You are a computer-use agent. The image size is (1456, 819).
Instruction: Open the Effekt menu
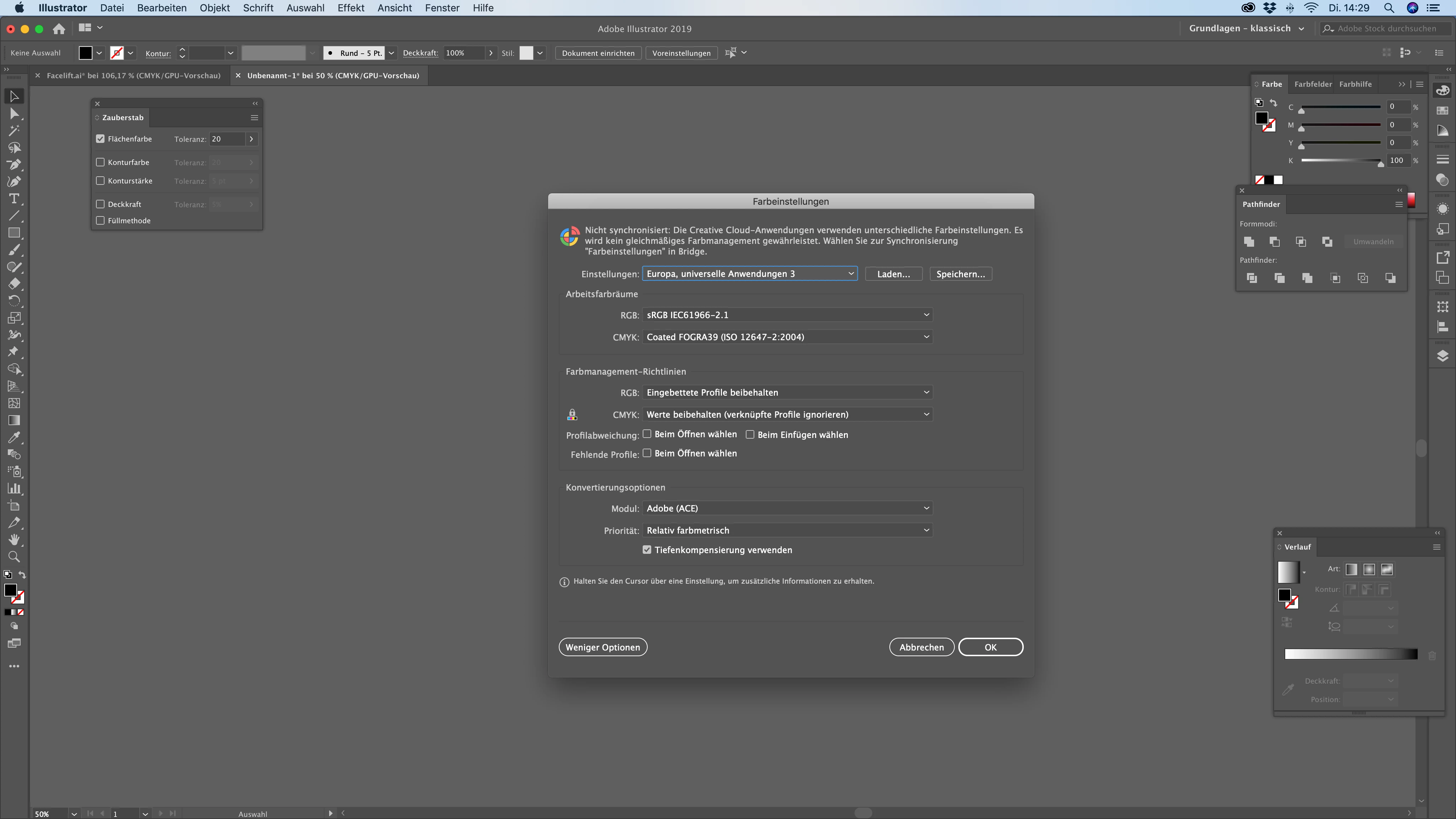(x=350, y=8)
